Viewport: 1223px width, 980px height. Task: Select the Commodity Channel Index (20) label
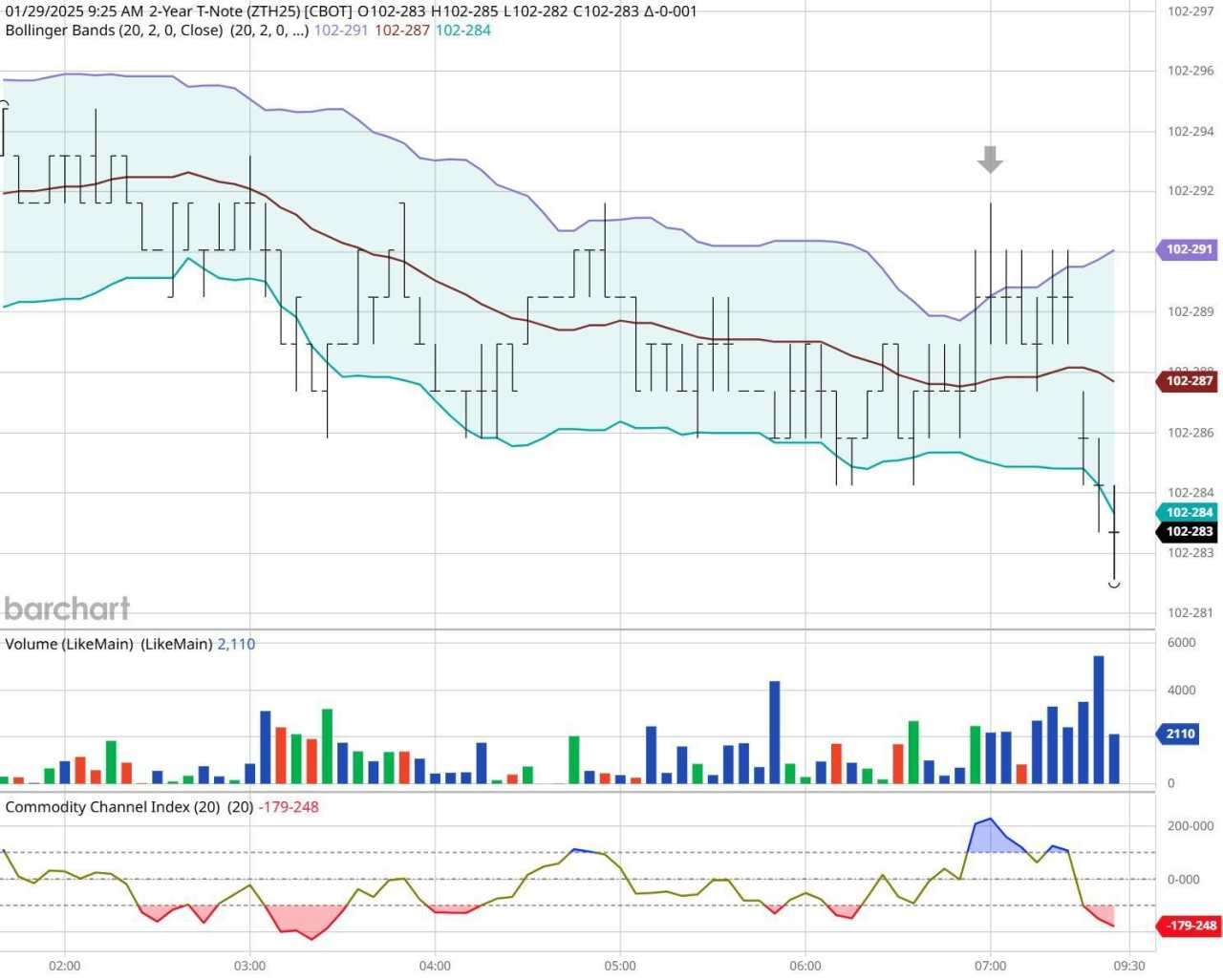click(x=113, y=807)
